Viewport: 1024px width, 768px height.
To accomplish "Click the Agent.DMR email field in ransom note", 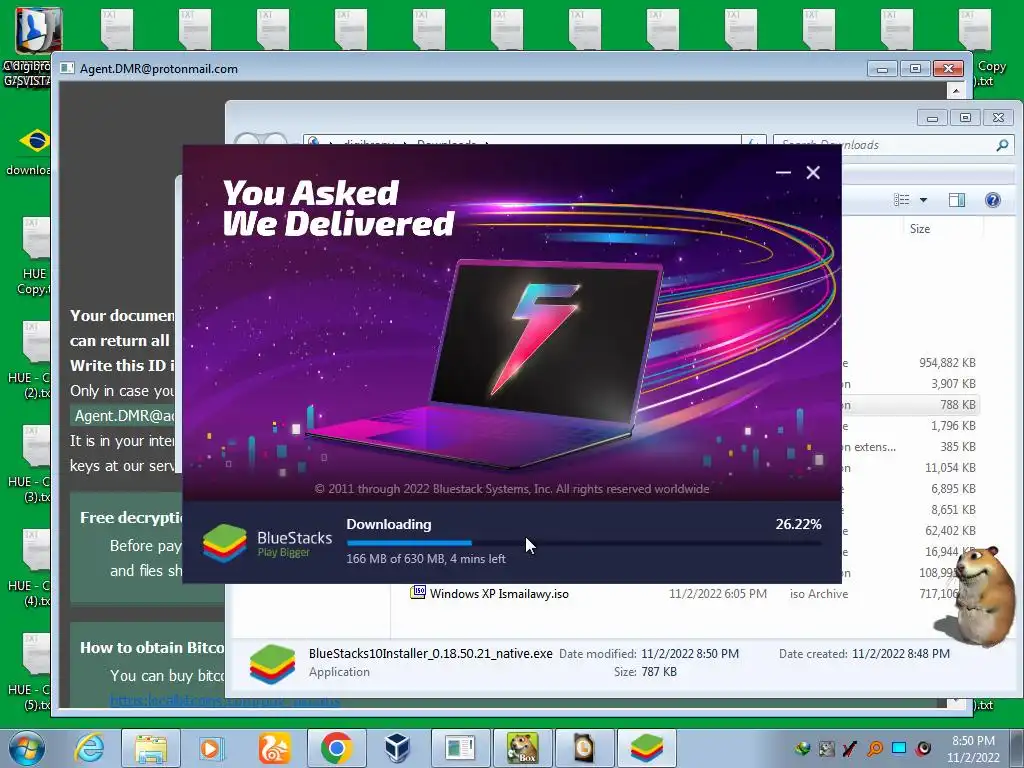I will 125,416.
